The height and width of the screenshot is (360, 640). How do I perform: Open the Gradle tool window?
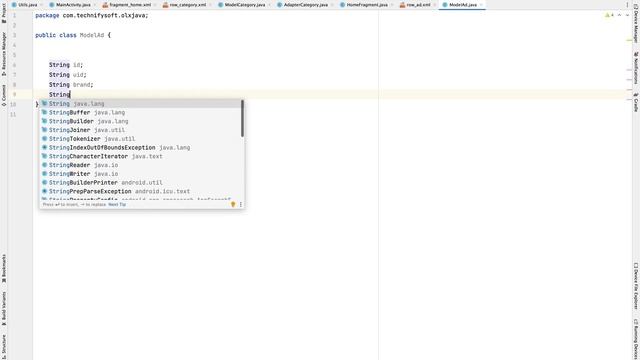point(636,102)
